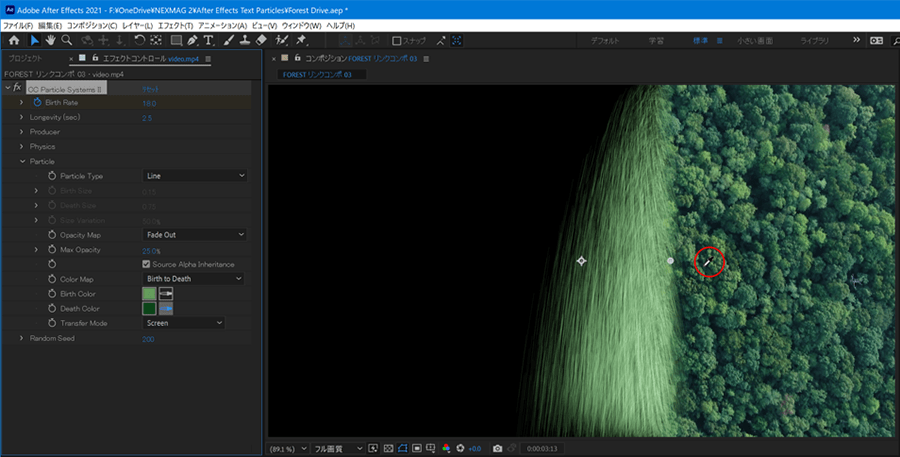Select the Type (T) tool
Viewport: 900px width, 457px height.
coord(208,41)
